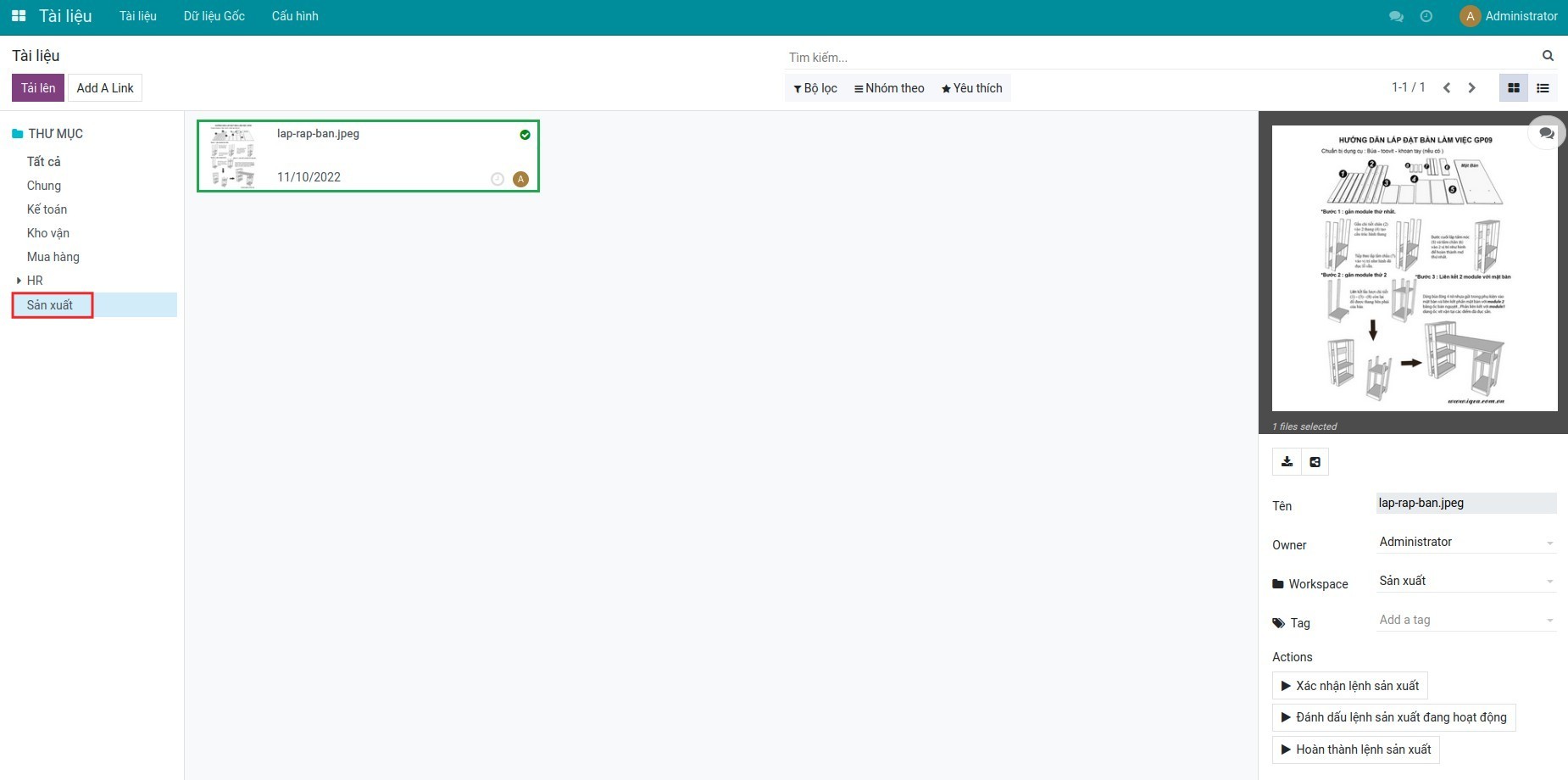Expand the HR folder
The width and height of the screenshot is (1568, 780).
[x=19, y=281]
